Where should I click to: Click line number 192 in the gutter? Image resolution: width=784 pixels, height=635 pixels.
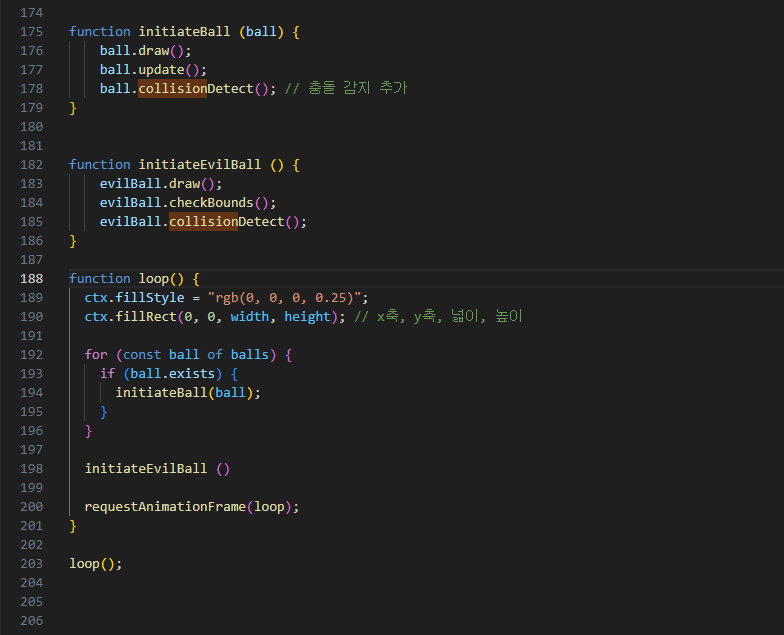(32, 354)
